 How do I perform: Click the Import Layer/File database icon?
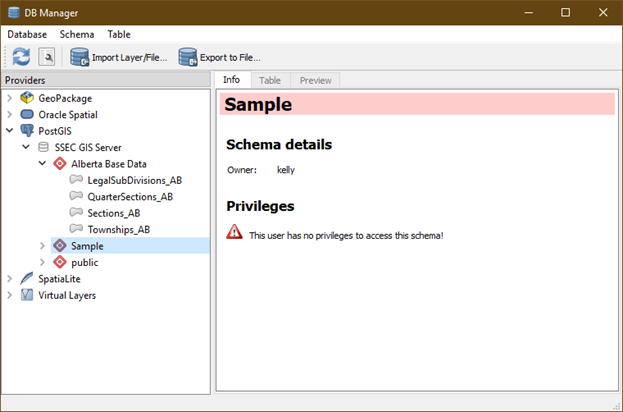(x=79, y=57)
